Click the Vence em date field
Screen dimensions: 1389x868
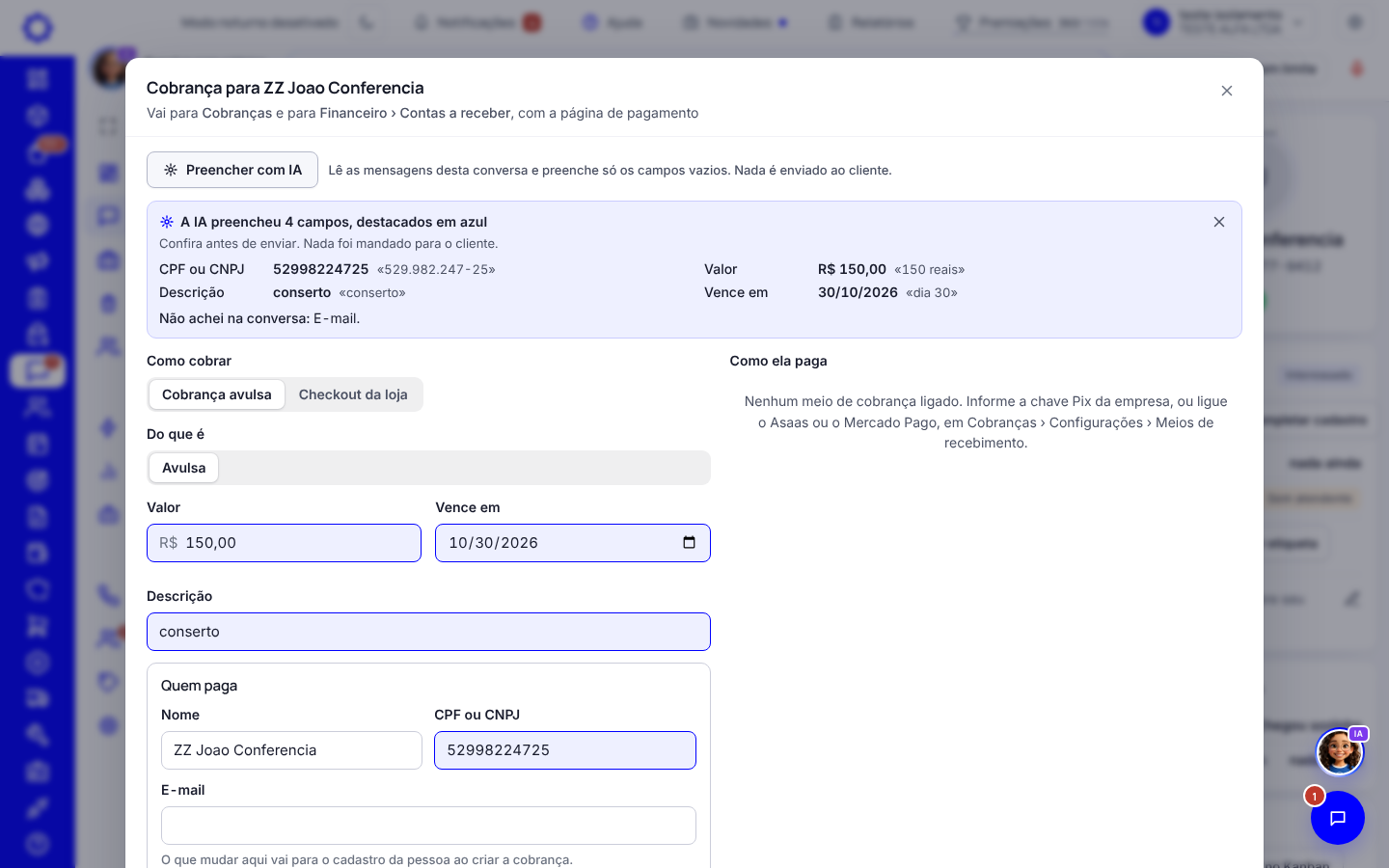click(x=573, y=543)
